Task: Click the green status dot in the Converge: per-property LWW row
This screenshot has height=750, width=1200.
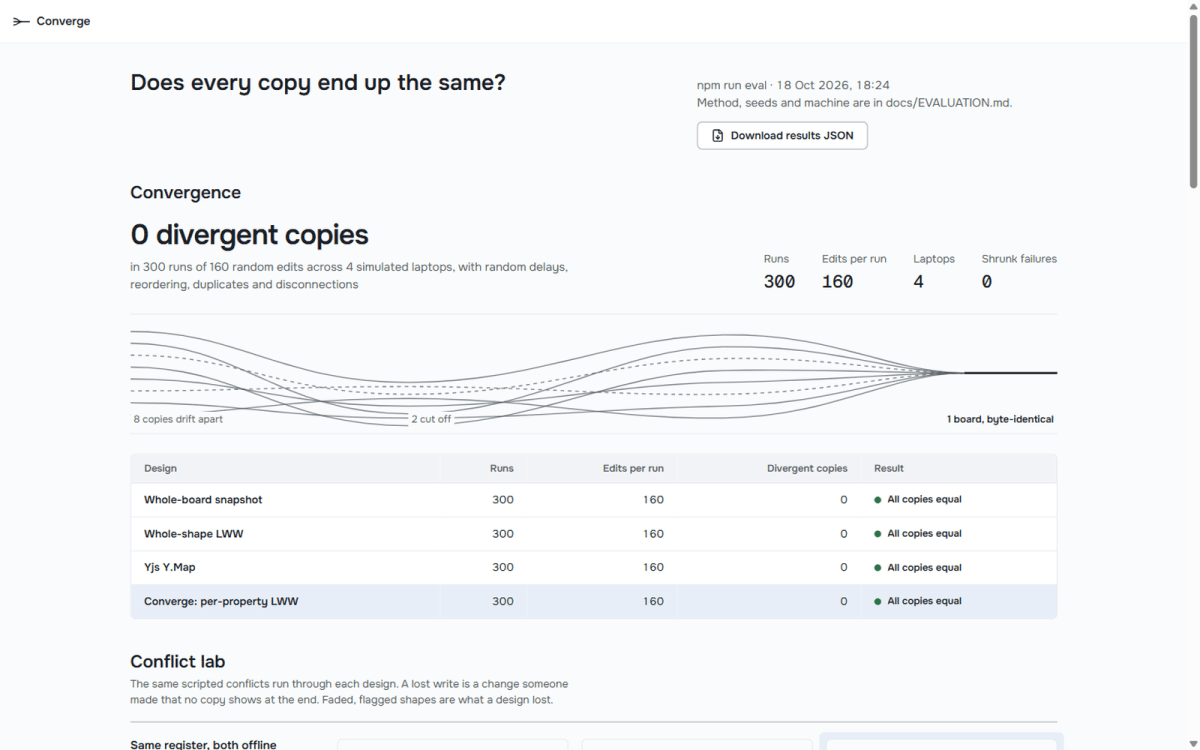Action: coord(877,602)
